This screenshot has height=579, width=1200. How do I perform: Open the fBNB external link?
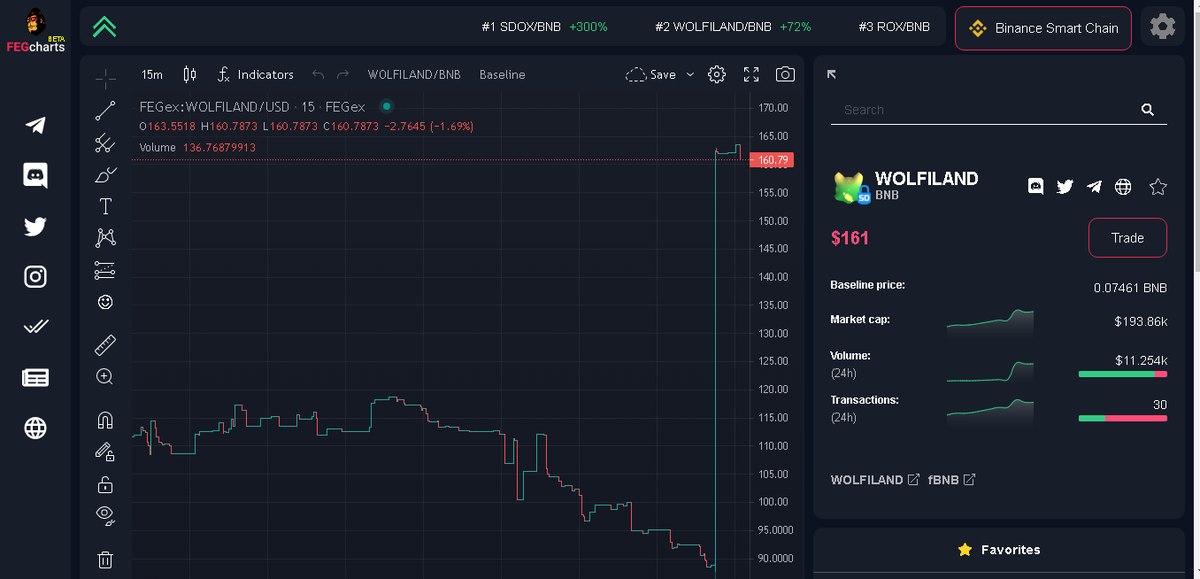click(x=950, y=479)
